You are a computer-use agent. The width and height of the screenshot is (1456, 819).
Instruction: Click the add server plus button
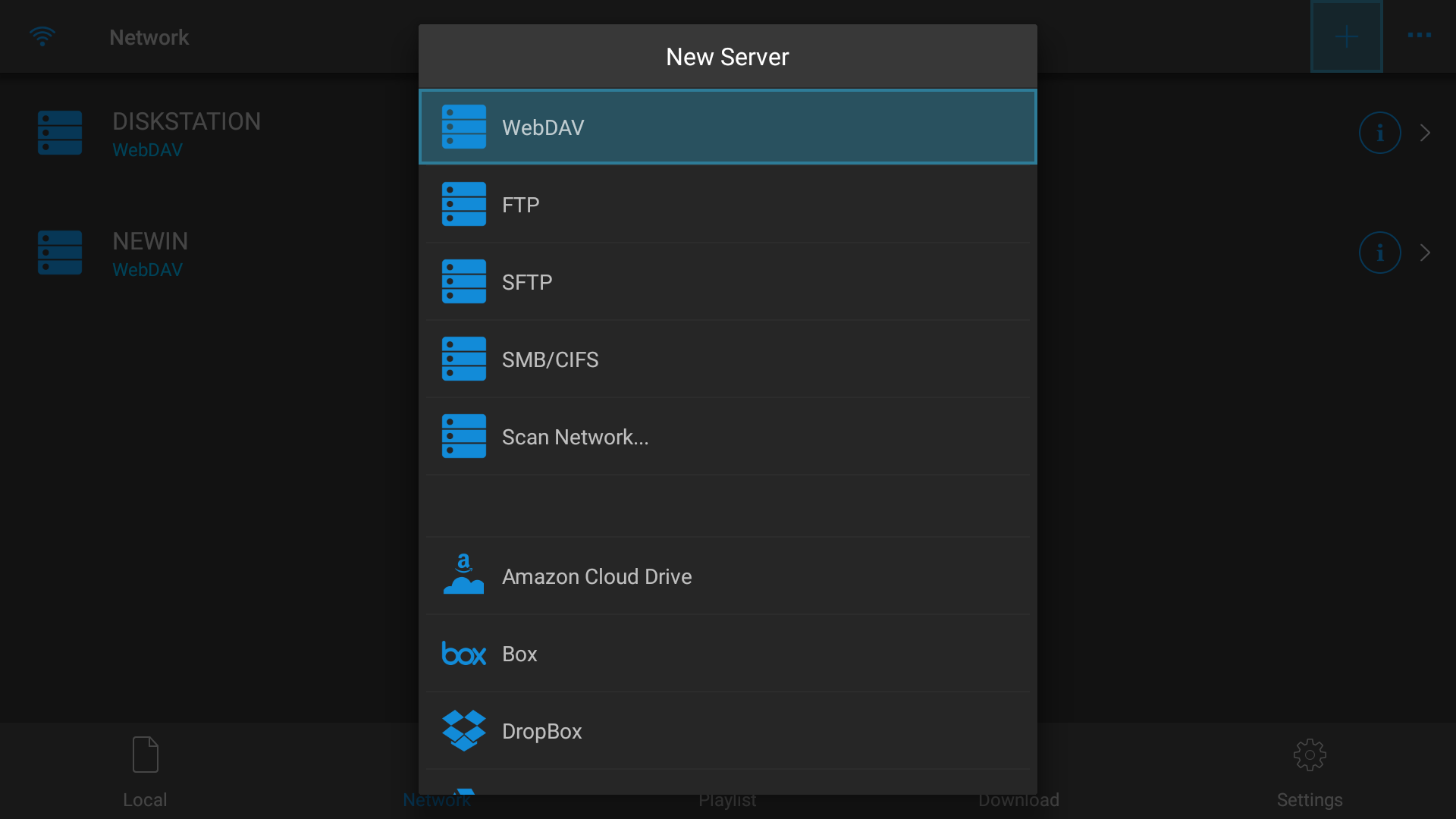tap(1346, 36)
